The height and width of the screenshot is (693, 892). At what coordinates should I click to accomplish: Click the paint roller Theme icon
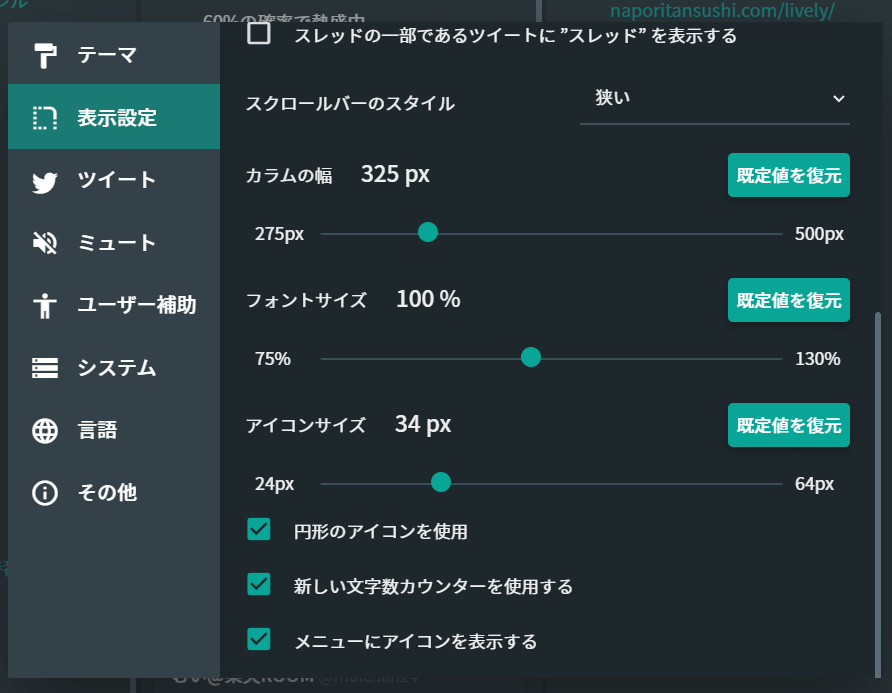pyautogui.click(x=45, y=56)
